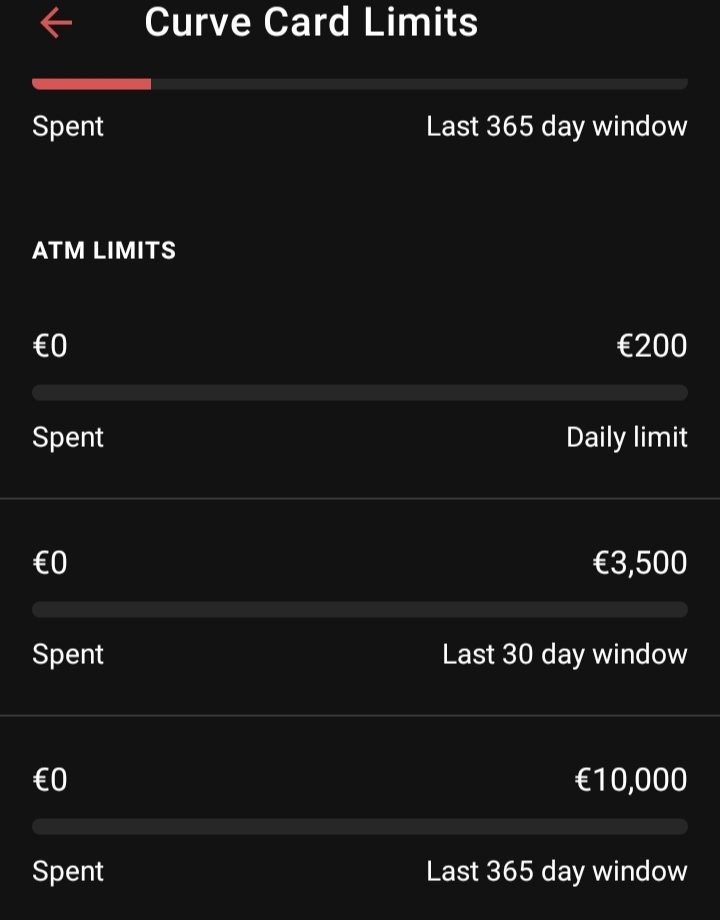This screenshot has height=920, width=720.
Task: Select the €10,000 limit amount
Action: (x=631, y=780)
